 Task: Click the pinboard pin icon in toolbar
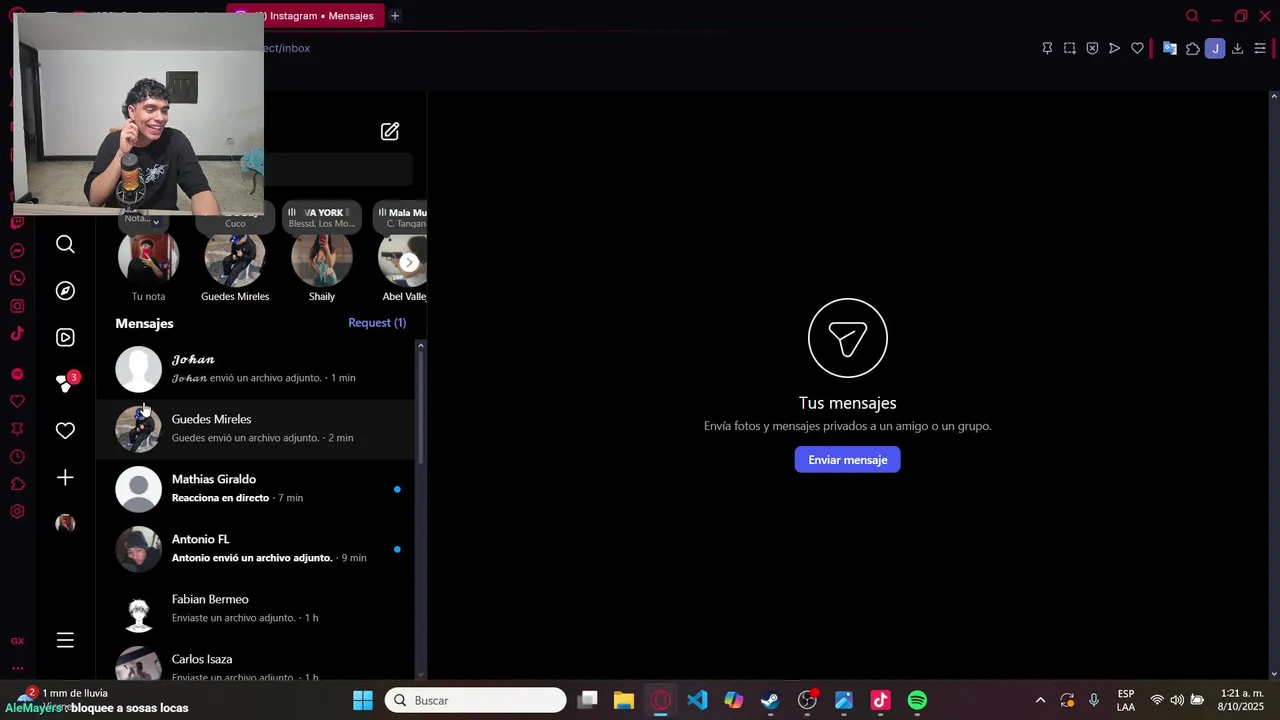[1047, 48]
